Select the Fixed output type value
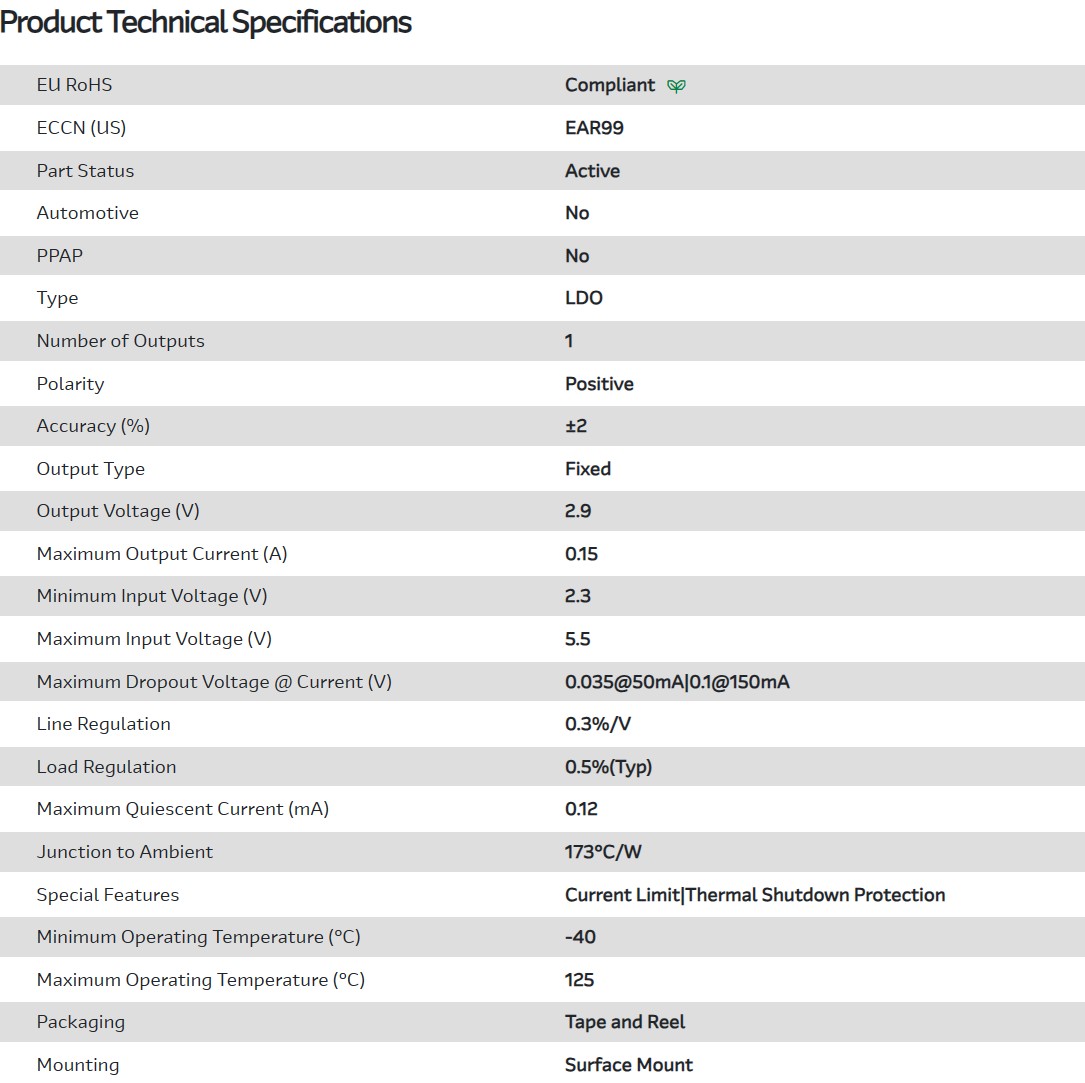This screenshot has height=1083, width=1085. (587, 469)
